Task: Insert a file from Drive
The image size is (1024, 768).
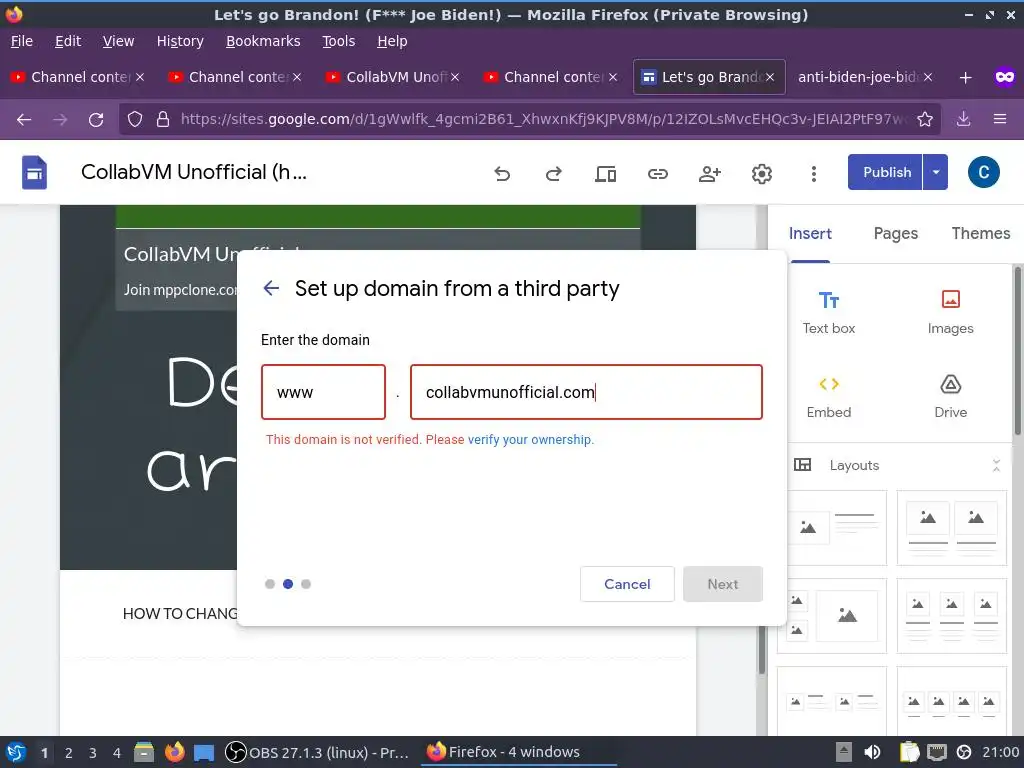Action: 950,397
